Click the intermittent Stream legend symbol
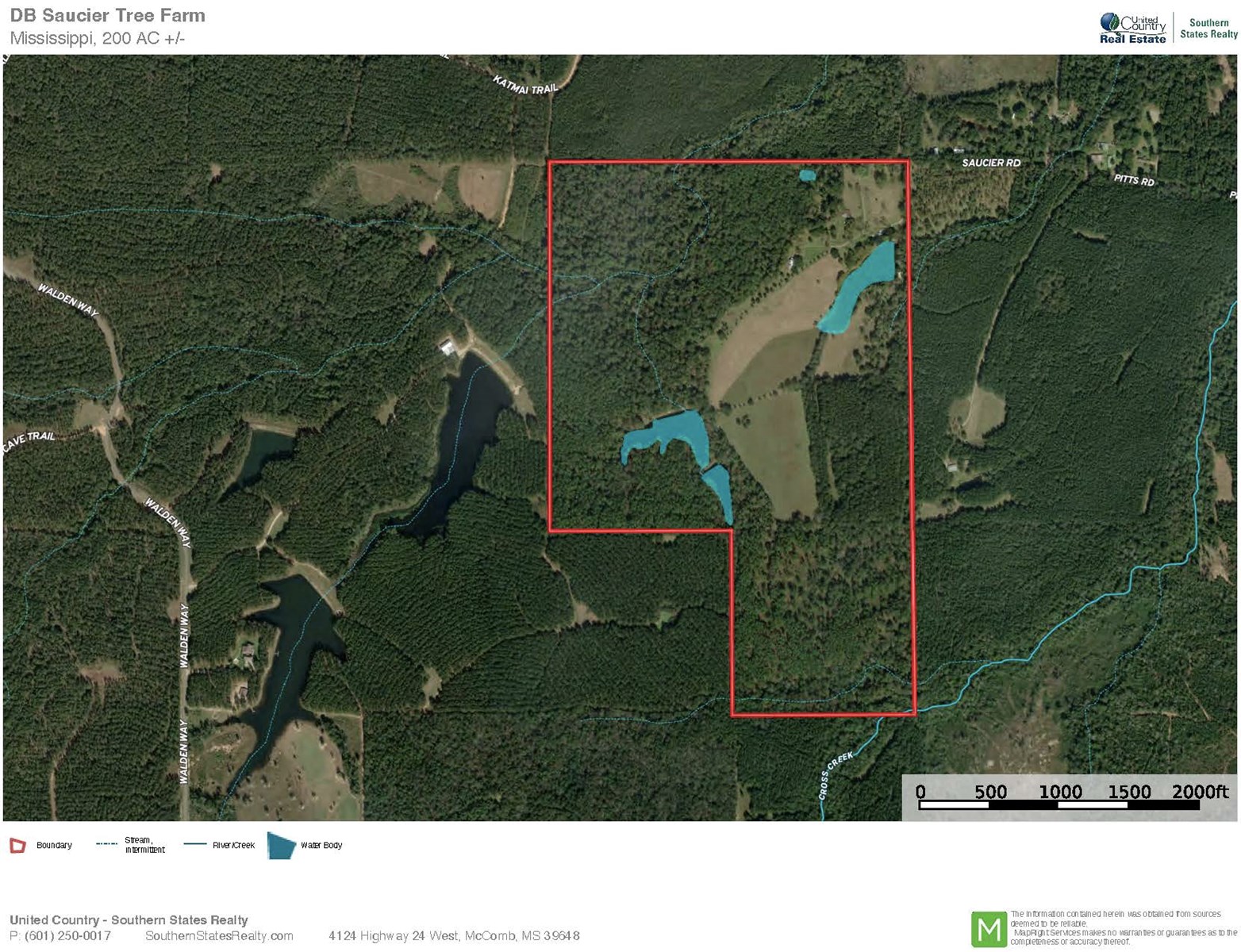The height and width of the screenshot is (952, 1241). (107, 844)
